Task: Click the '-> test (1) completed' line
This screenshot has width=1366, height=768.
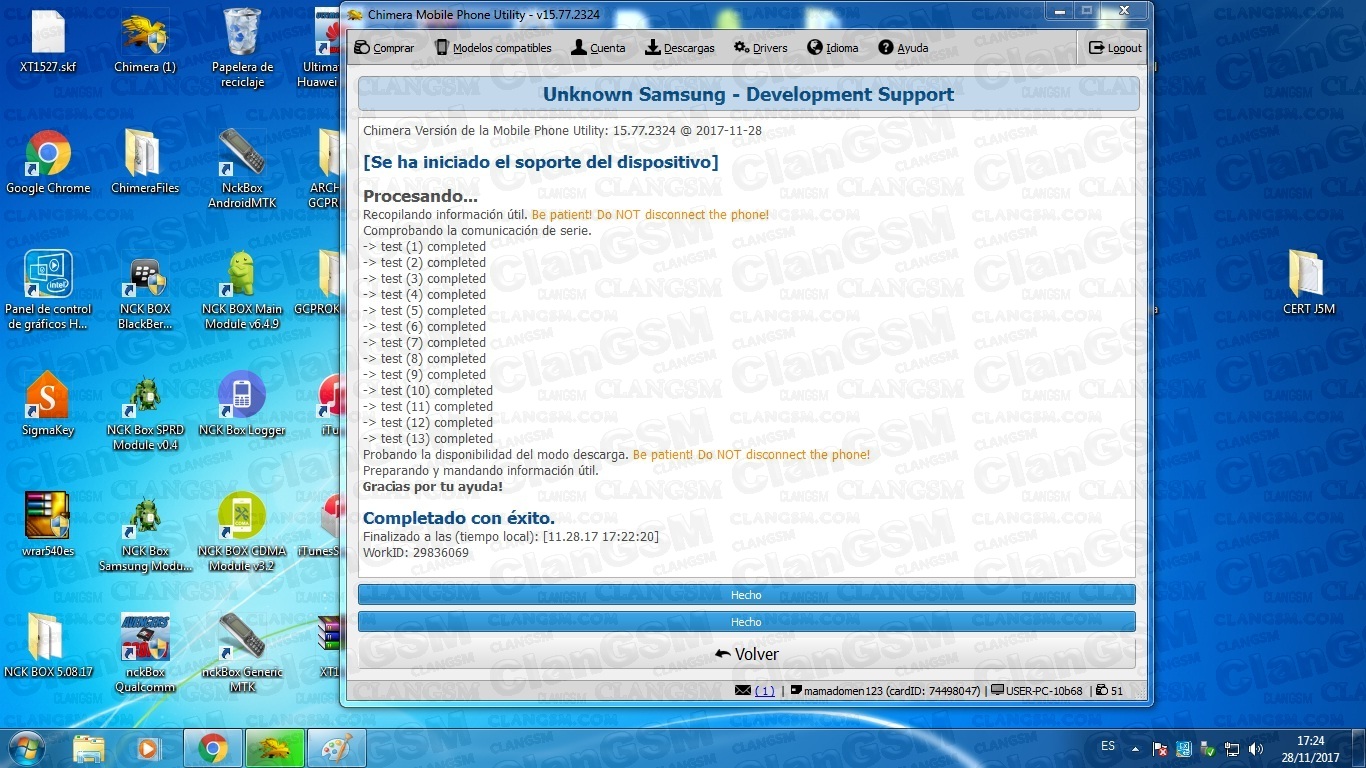Action: click(x=424, y=247)
